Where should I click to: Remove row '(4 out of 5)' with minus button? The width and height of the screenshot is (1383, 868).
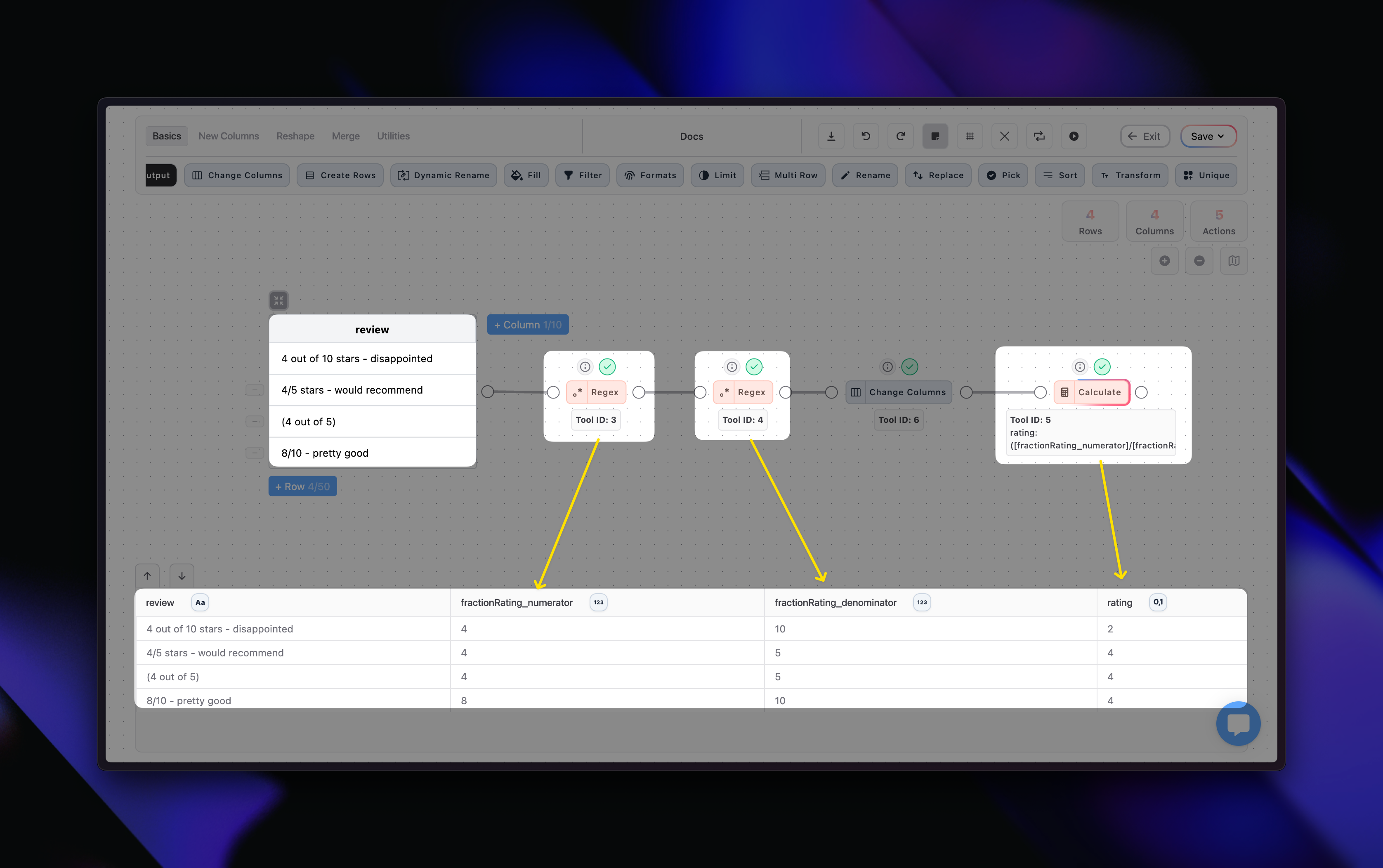(x=254, y=421)
